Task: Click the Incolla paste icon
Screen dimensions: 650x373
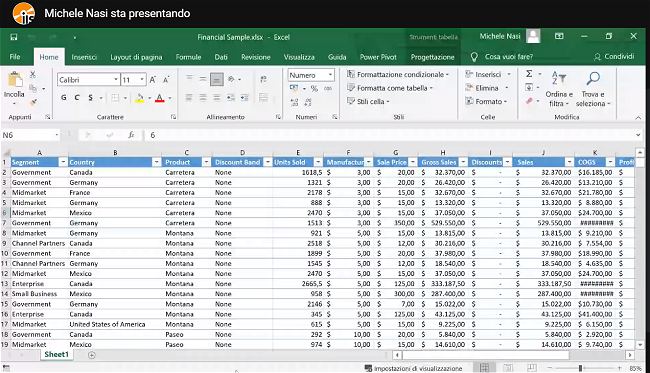Action: 15,80
